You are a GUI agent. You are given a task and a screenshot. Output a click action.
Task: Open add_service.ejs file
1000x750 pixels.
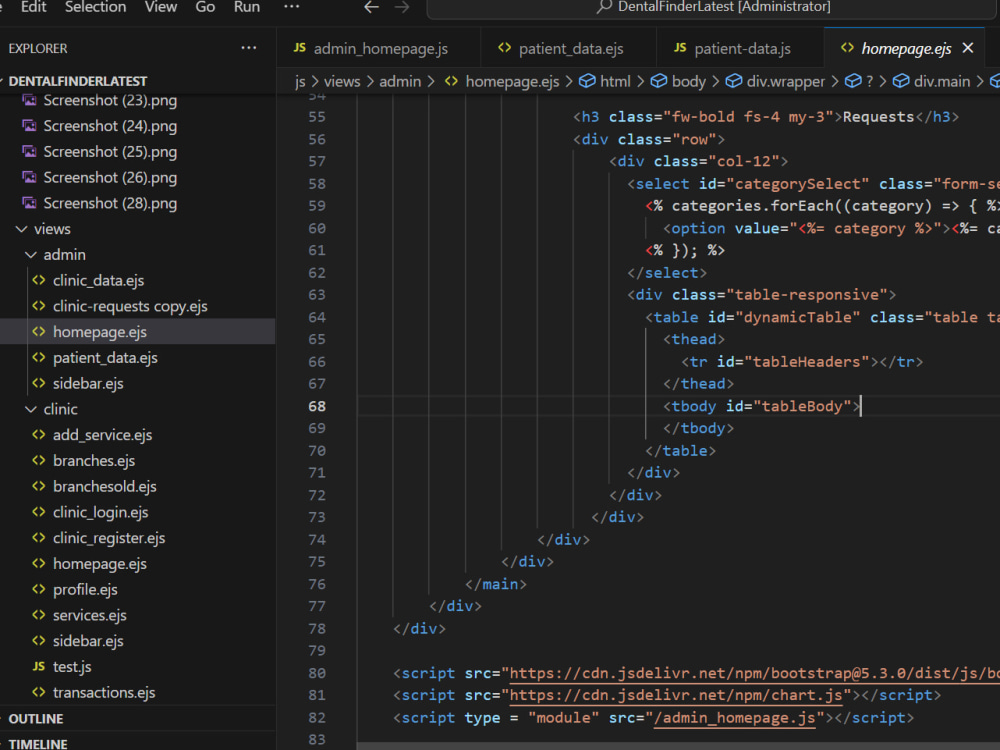[102, 435]
